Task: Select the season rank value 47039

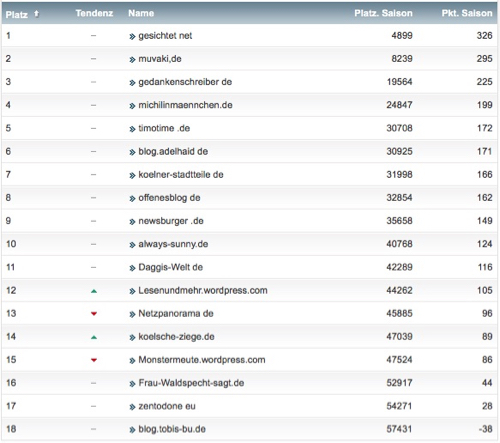Action: [x=400, y=337]
